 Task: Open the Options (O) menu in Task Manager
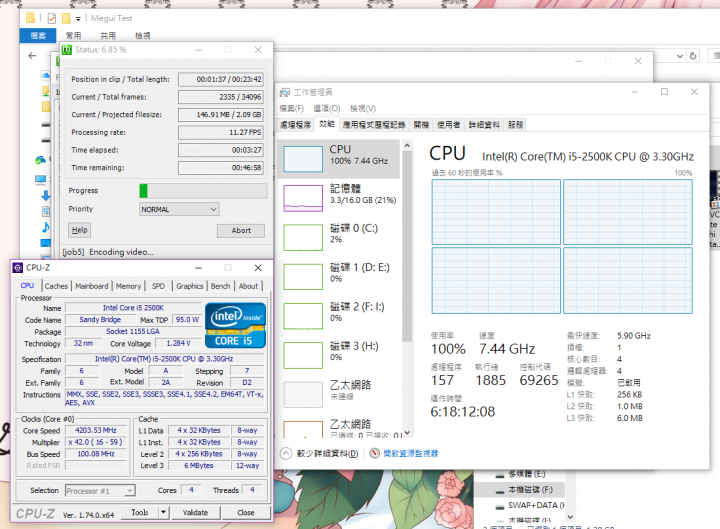pyautogui.click(x=327, y=109)
